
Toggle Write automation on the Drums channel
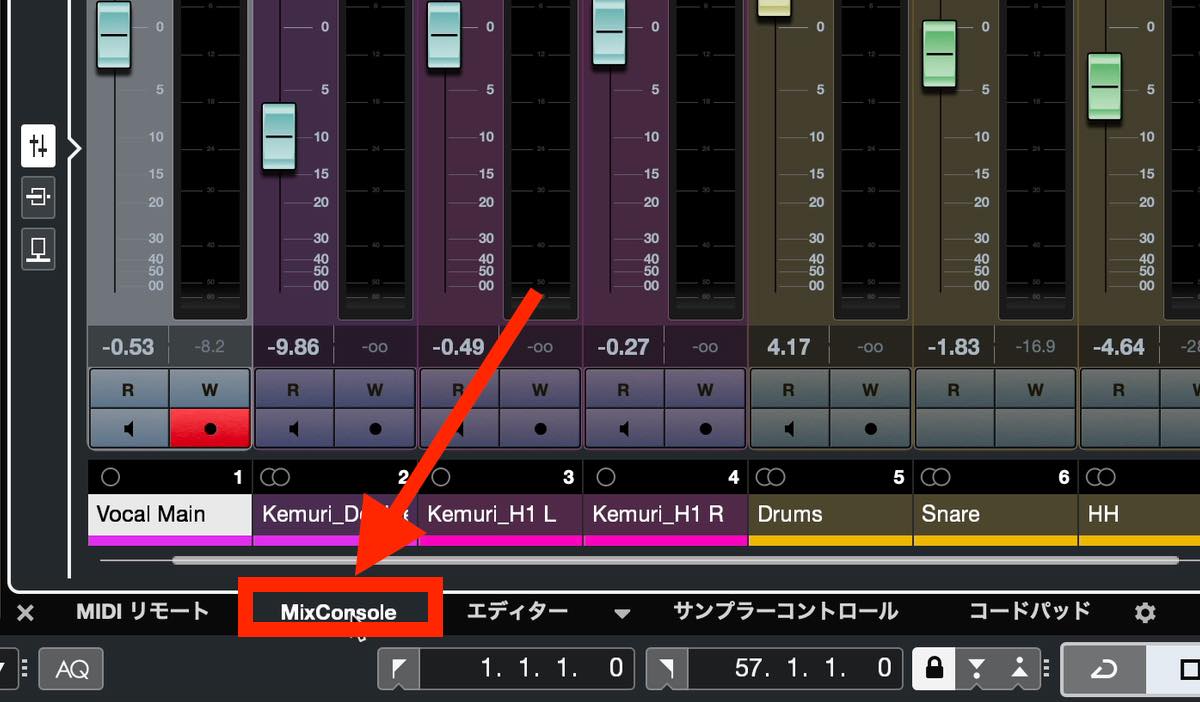[870, 389]
